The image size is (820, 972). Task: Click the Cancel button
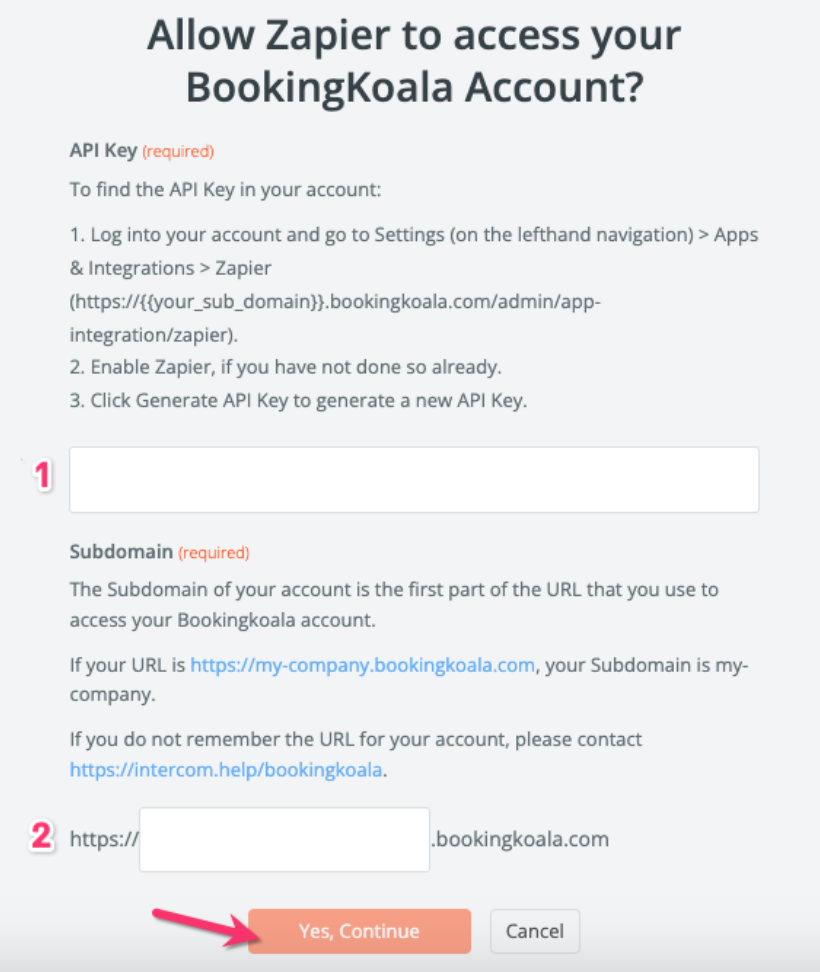(x=534, y=931)
